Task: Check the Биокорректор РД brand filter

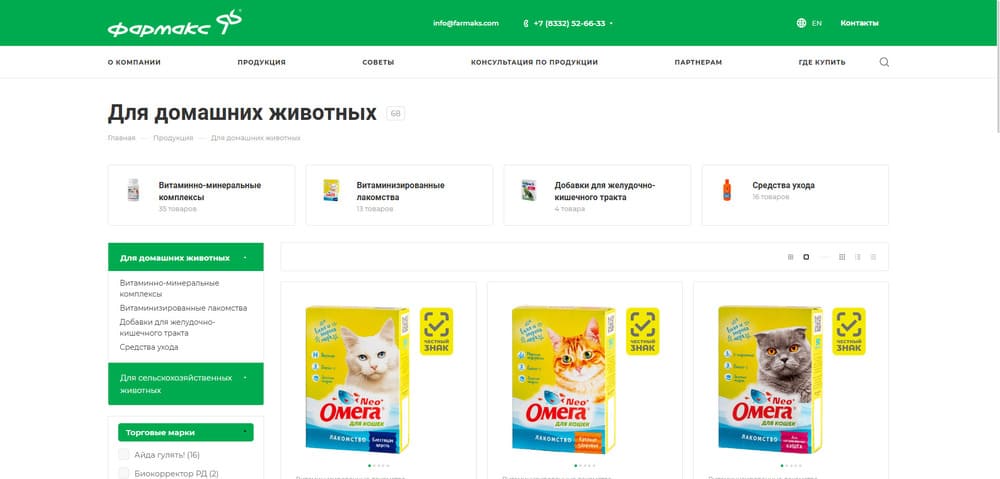Action: pos(124,474)
